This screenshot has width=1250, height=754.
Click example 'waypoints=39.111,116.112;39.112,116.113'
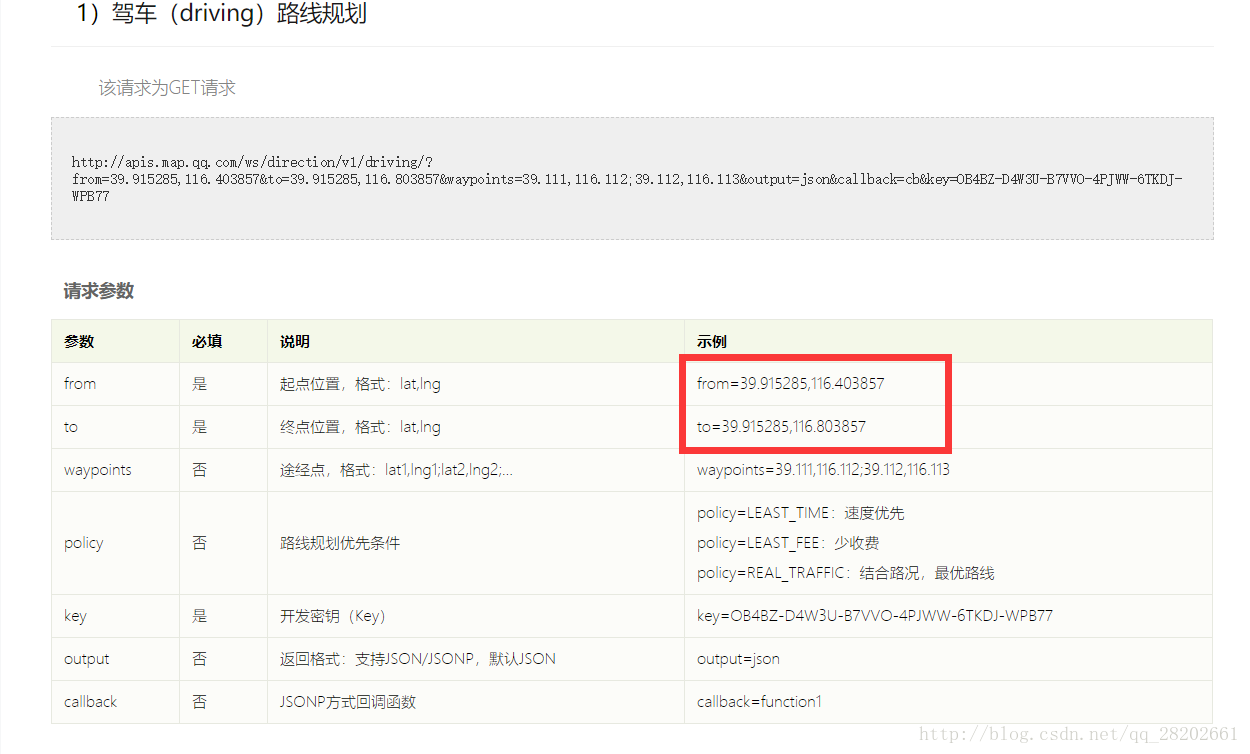click(x=824, y=470)
